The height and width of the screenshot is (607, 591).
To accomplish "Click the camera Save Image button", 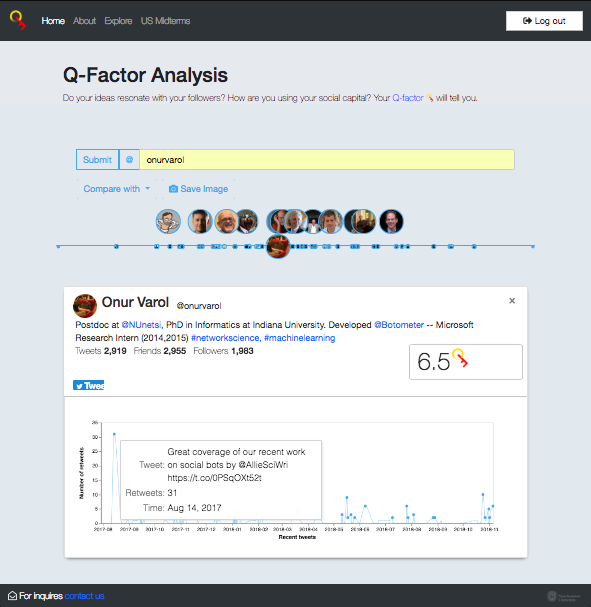I will tap(198, 189).
